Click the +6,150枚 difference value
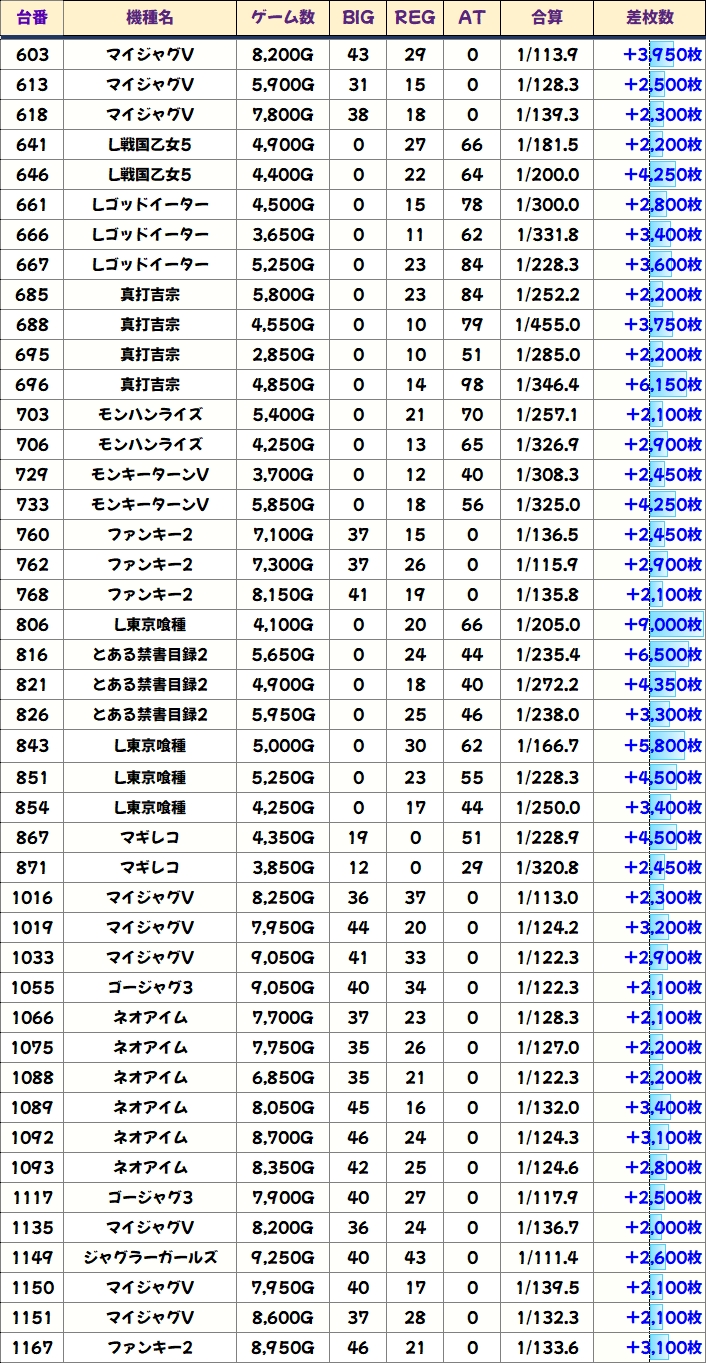The height and width of the screenshot is (1363, 706). tap(662, 385)
